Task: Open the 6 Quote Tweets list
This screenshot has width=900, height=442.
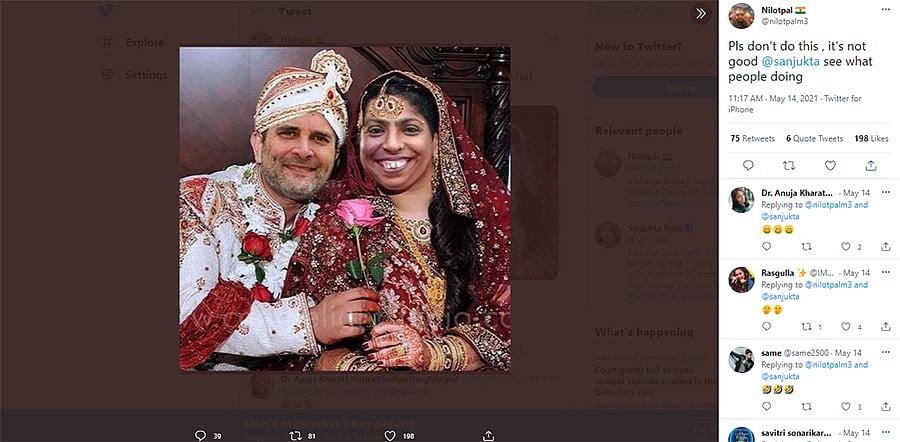Action: click(814, 138)
